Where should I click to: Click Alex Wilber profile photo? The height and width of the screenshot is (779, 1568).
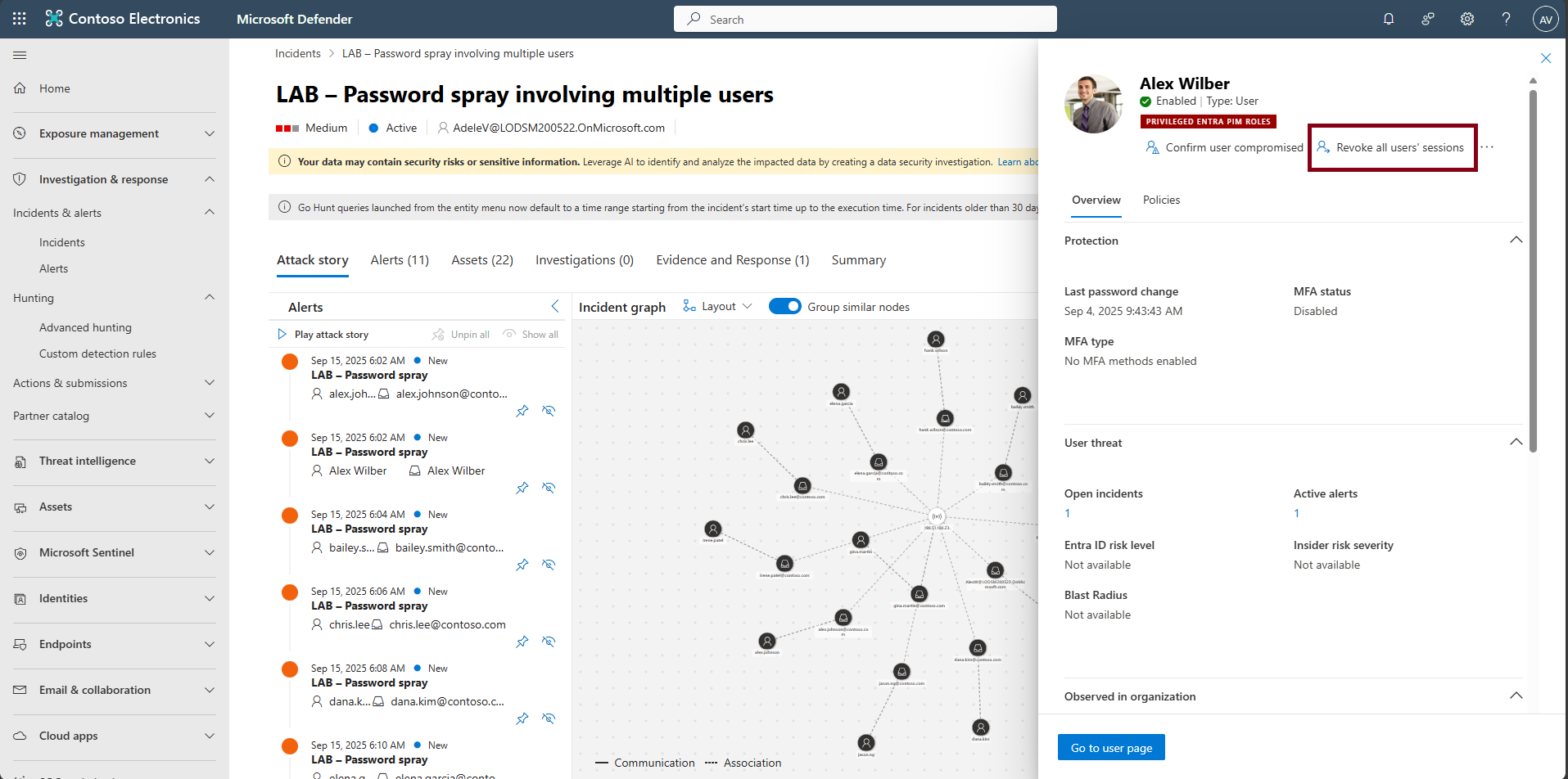(x=1094, y=103)
